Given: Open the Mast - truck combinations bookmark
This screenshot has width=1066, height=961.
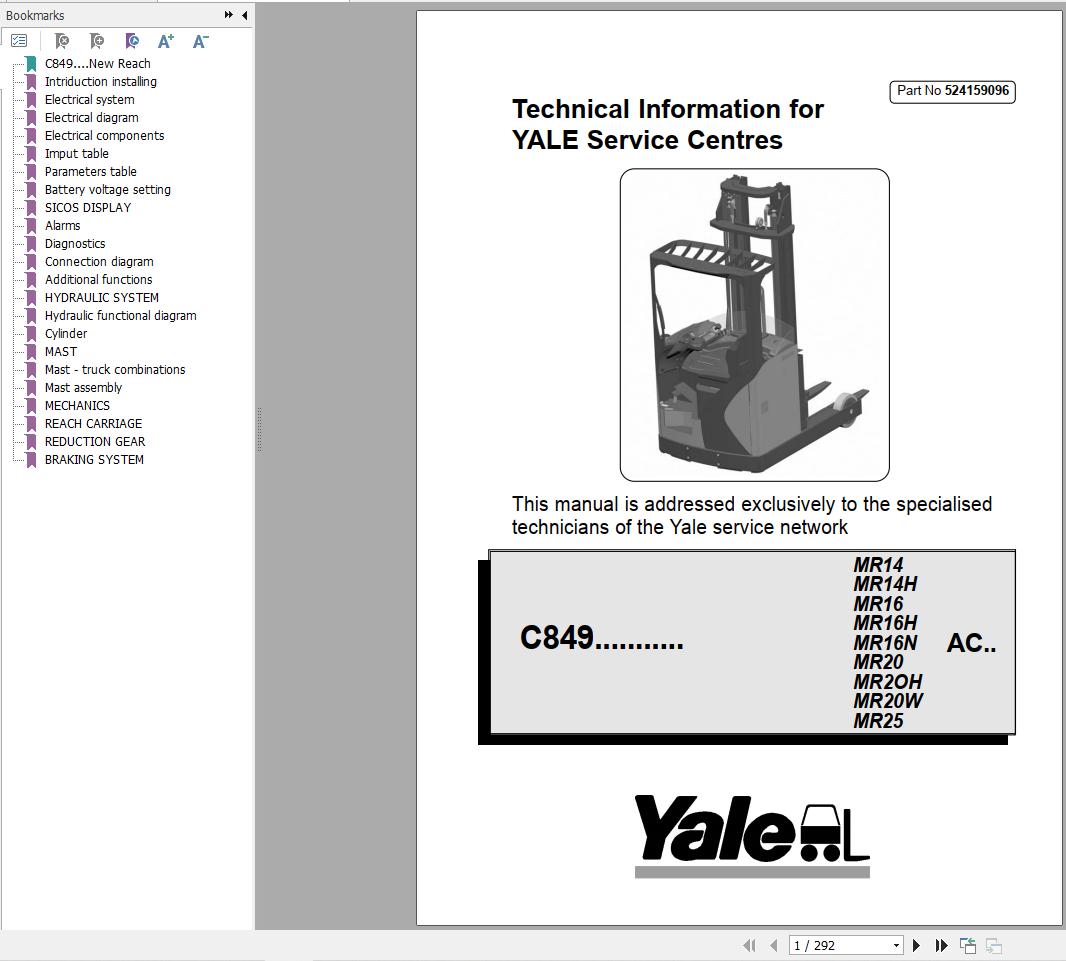Looking at the screenshot, I should point(115,370).
